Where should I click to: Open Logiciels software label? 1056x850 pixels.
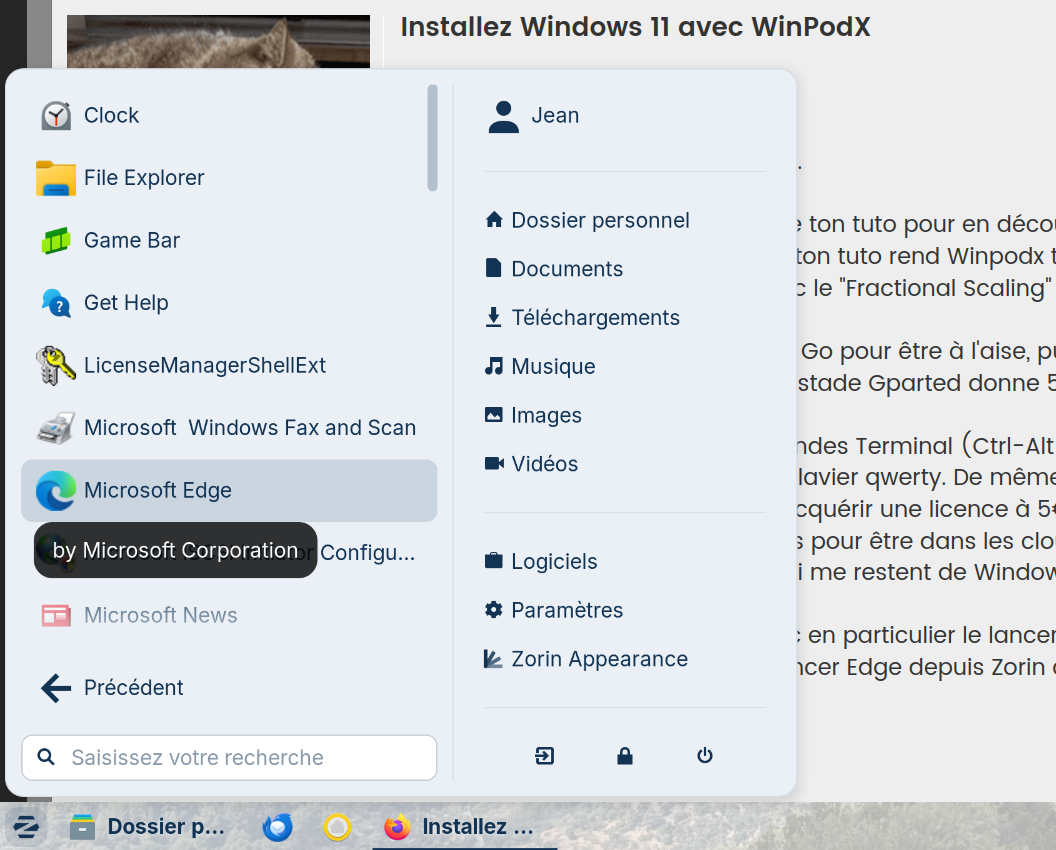[x=554, y=562]
